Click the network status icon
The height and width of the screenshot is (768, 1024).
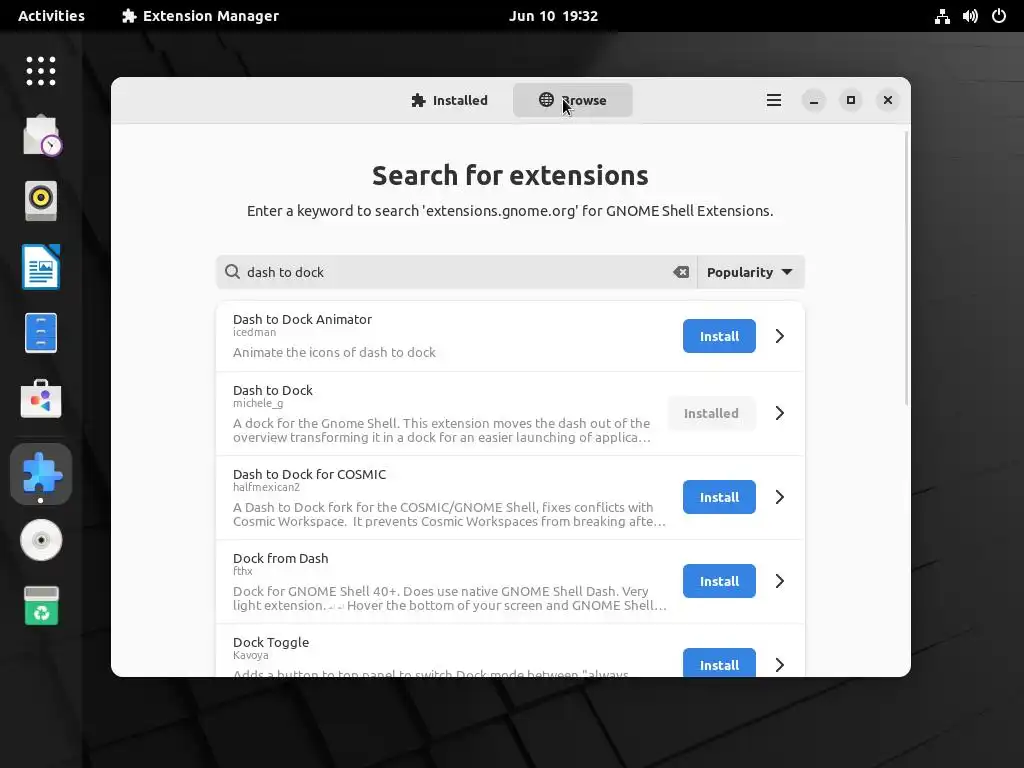[x=942, y=16]
